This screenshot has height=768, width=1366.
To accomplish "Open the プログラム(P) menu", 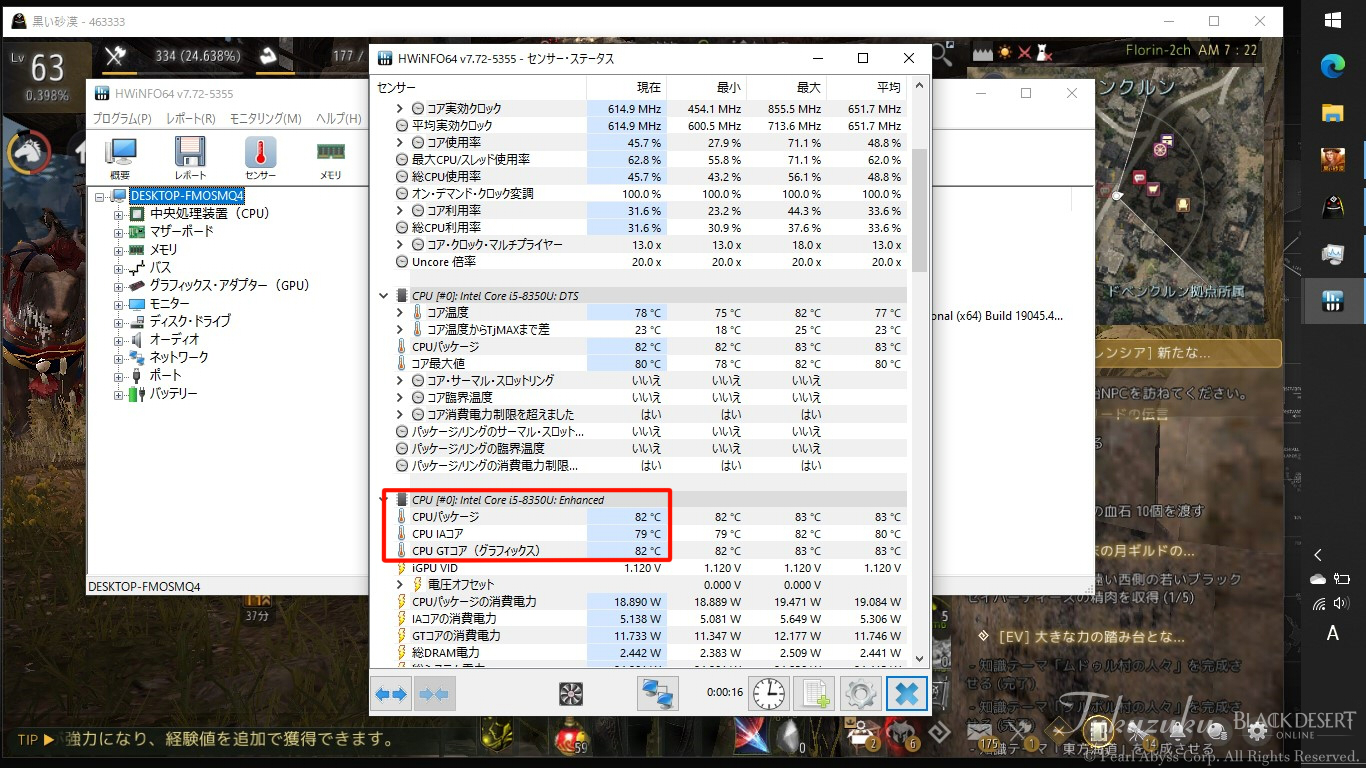I will coord(122,119).
